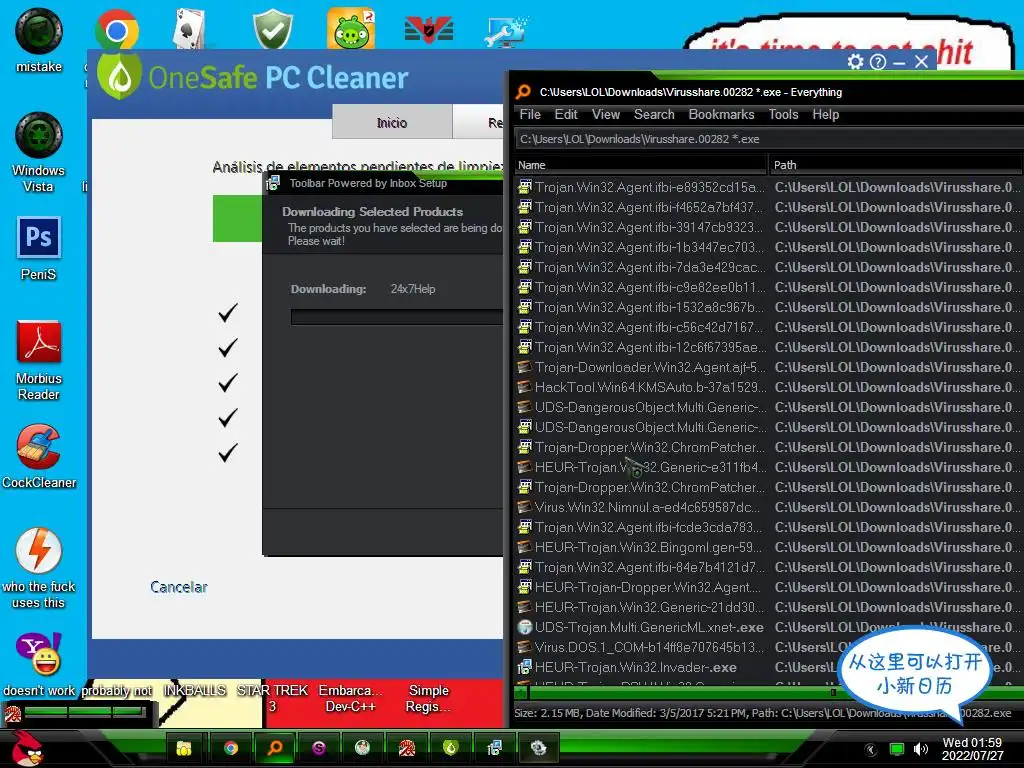
Task: Open the View menu in Everything
Action: [x=605, y=114]
